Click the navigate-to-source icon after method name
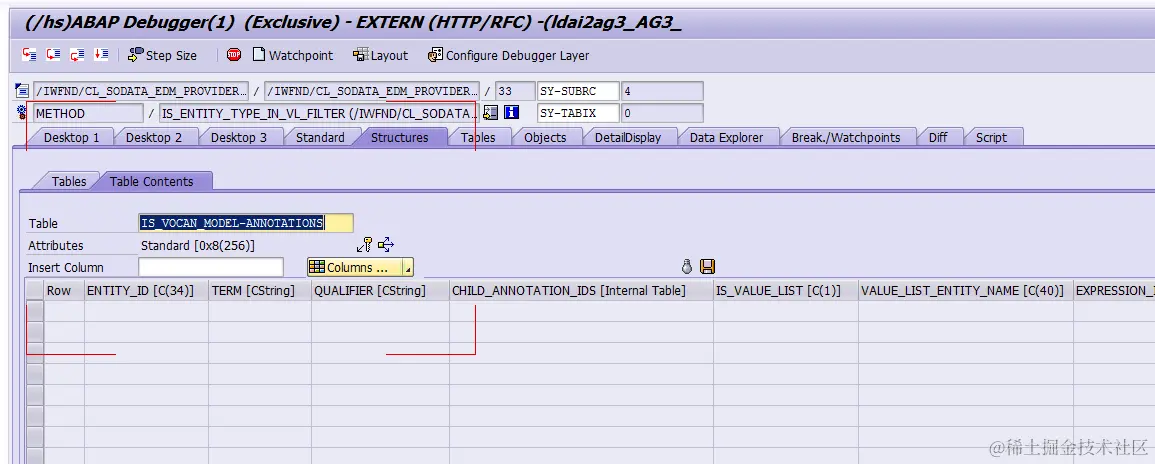This screenshot has height=464, width=1155. pyautogui.click(x=491, y=113)
